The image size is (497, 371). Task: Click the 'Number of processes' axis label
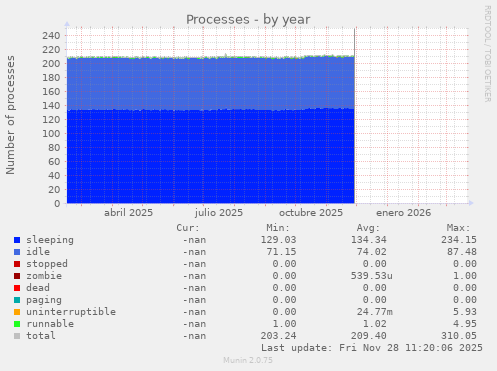point(10,115)
